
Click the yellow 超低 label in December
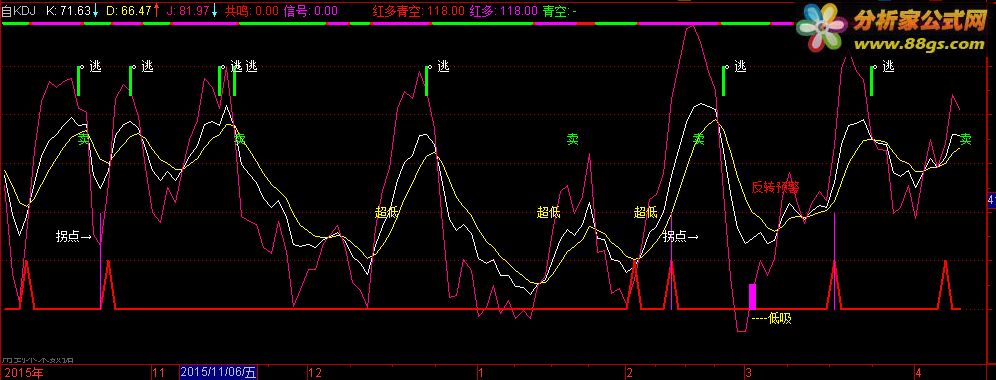[386, 213]
